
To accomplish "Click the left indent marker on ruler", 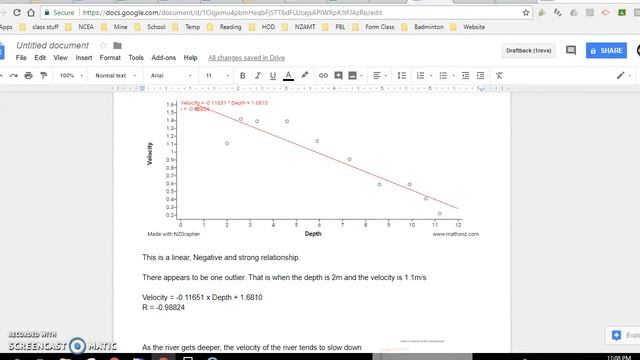I will click(x=142, y=89).
